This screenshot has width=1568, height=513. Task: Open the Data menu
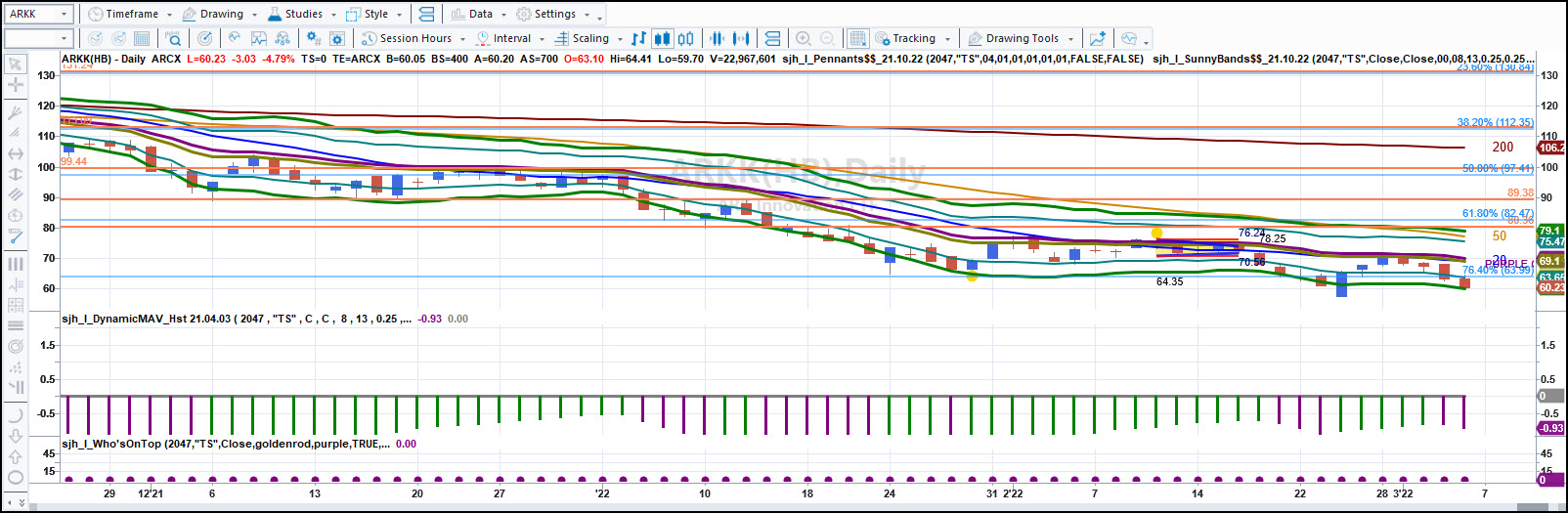pos(479,14)
